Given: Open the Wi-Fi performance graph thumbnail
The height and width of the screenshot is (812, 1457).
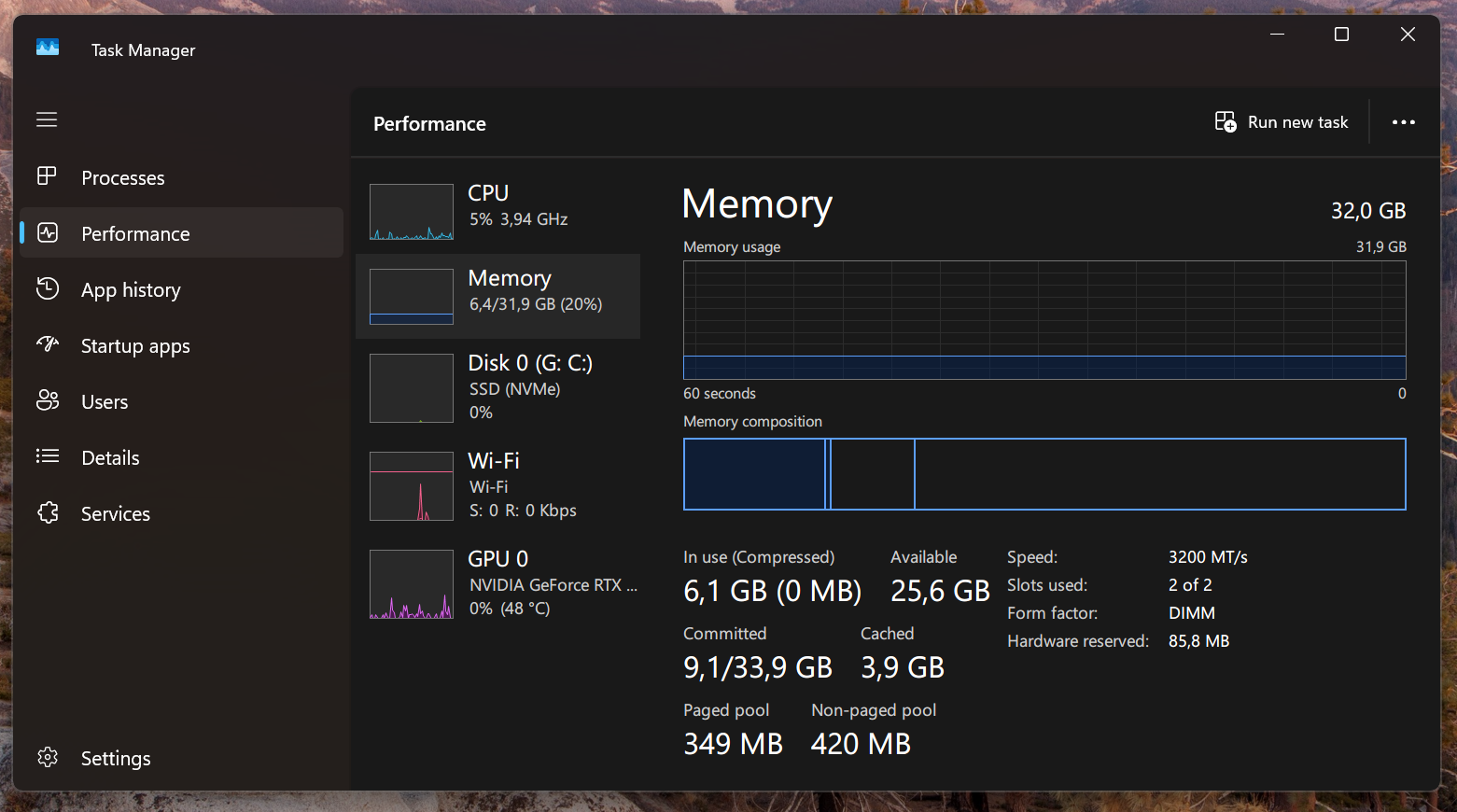Looking at the screenshot, I should point(412,486).
